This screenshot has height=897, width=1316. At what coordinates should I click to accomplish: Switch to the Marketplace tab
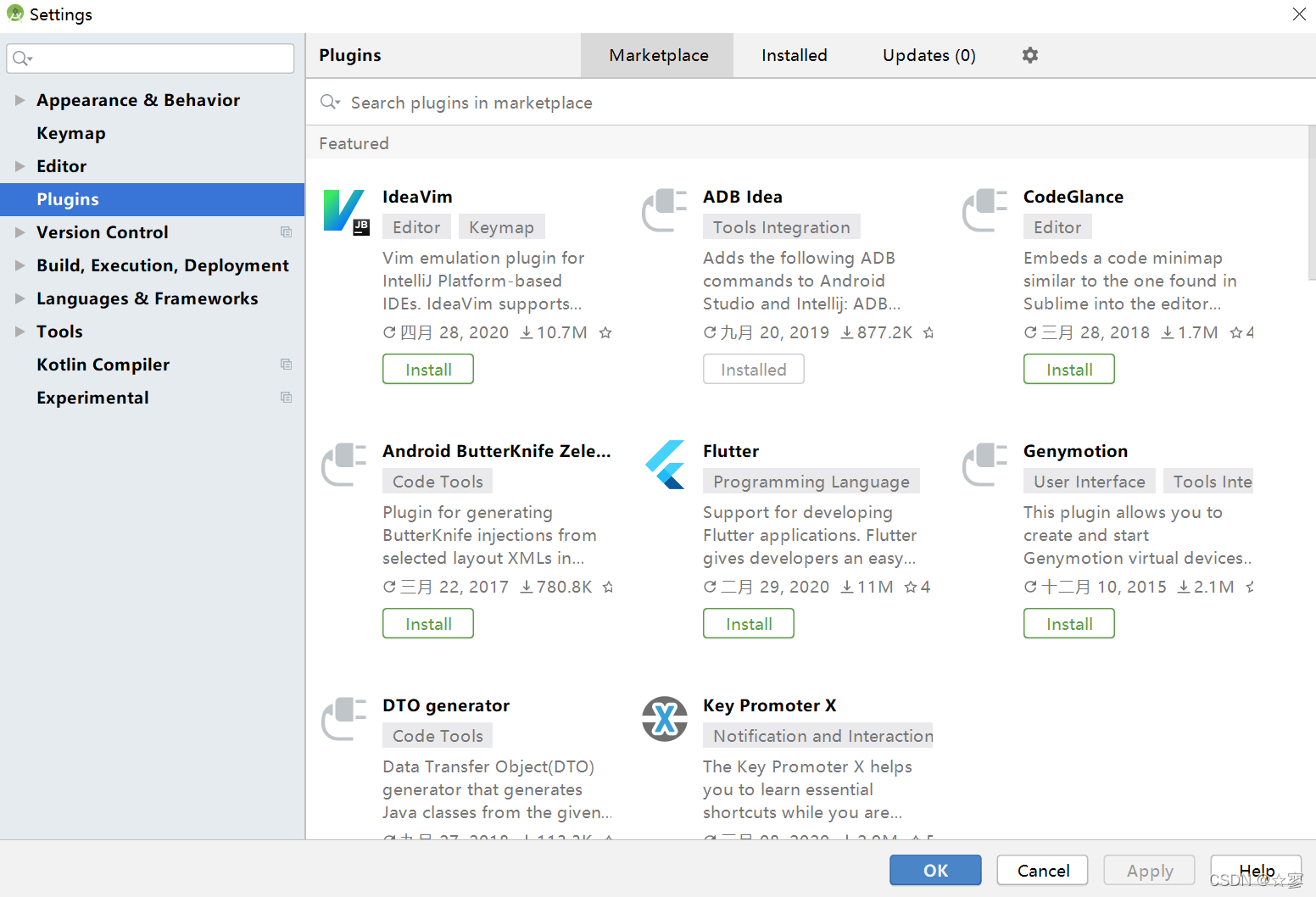658,55
